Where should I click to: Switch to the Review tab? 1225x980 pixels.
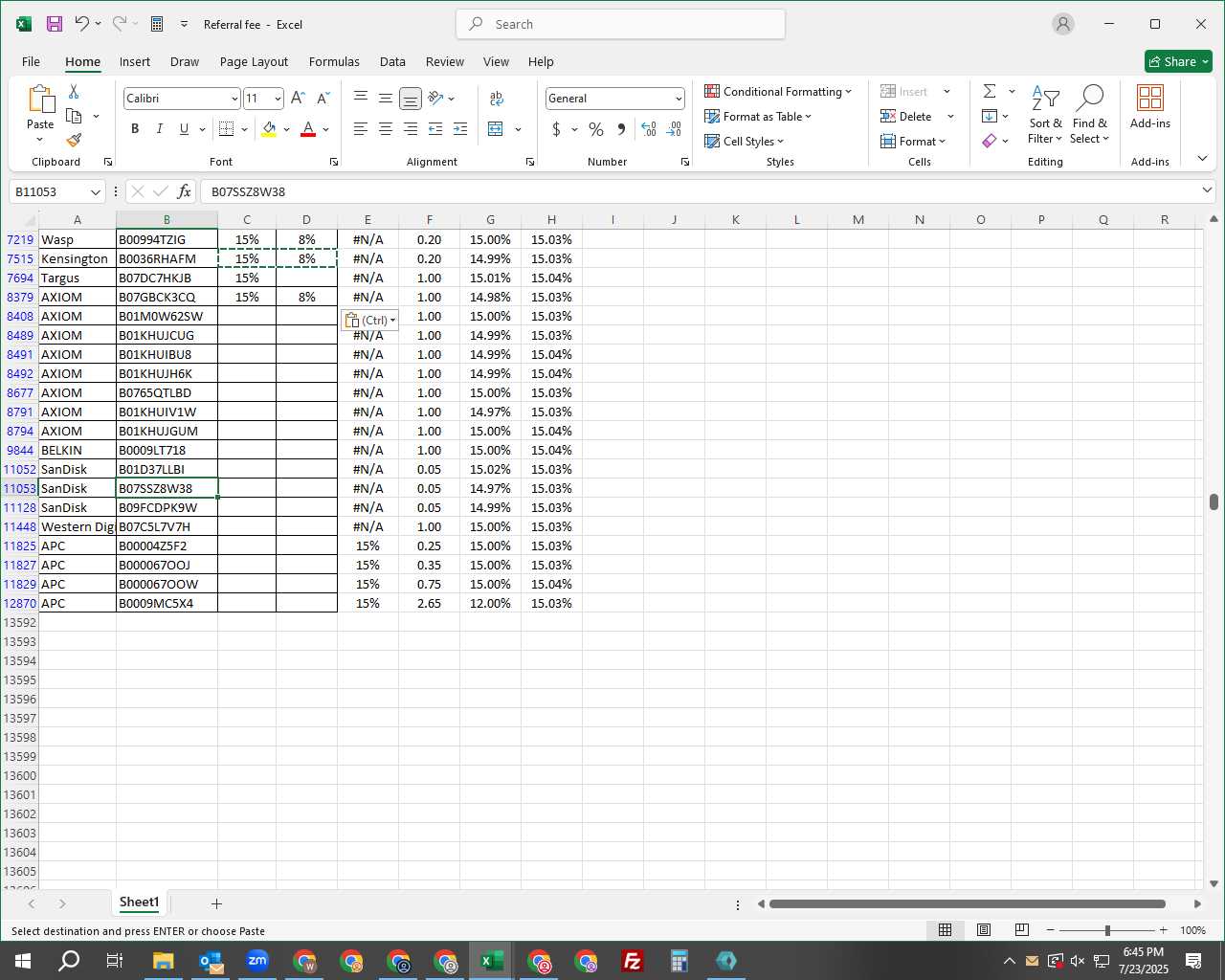tap(445, 61)
